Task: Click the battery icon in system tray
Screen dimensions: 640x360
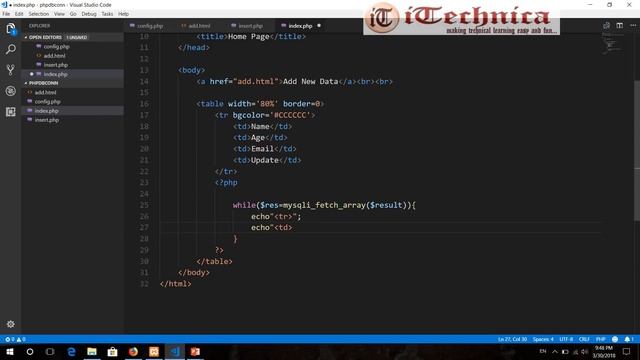Action: pyautogui.click(x=565, y=351)
